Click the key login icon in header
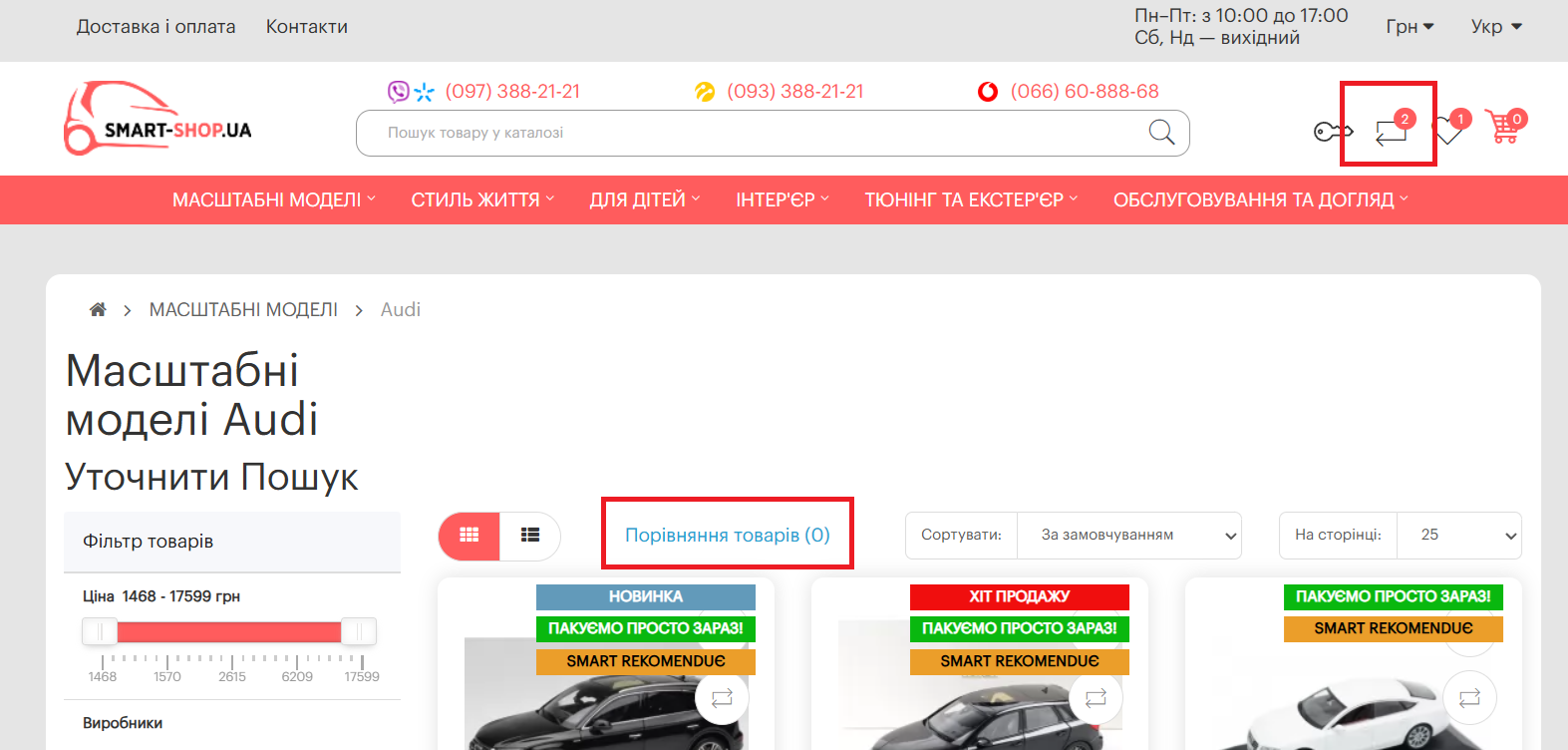This screenshot has height=750, width=1568. 1332,131
